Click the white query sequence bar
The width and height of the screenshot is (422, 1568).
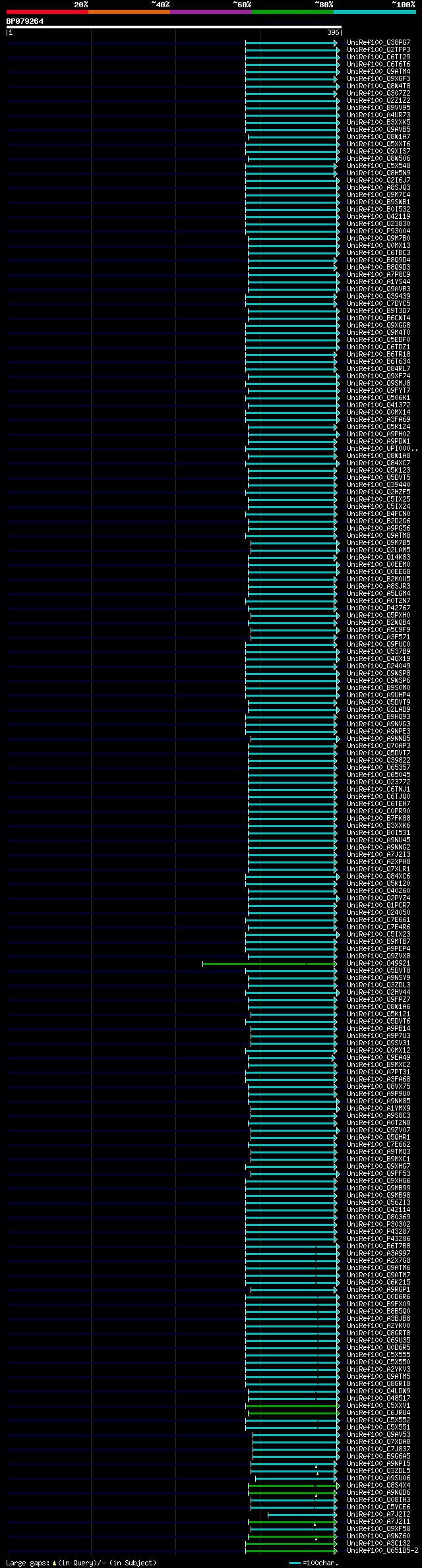pos(173,27)
